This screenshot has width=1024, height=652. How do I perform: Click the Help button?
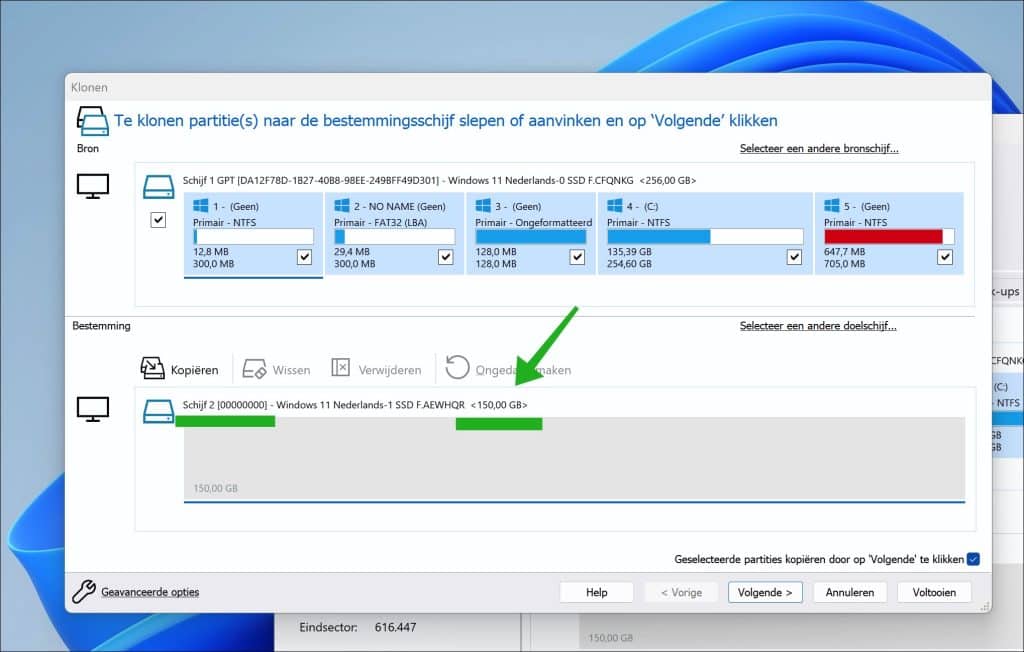pos(596,592)
